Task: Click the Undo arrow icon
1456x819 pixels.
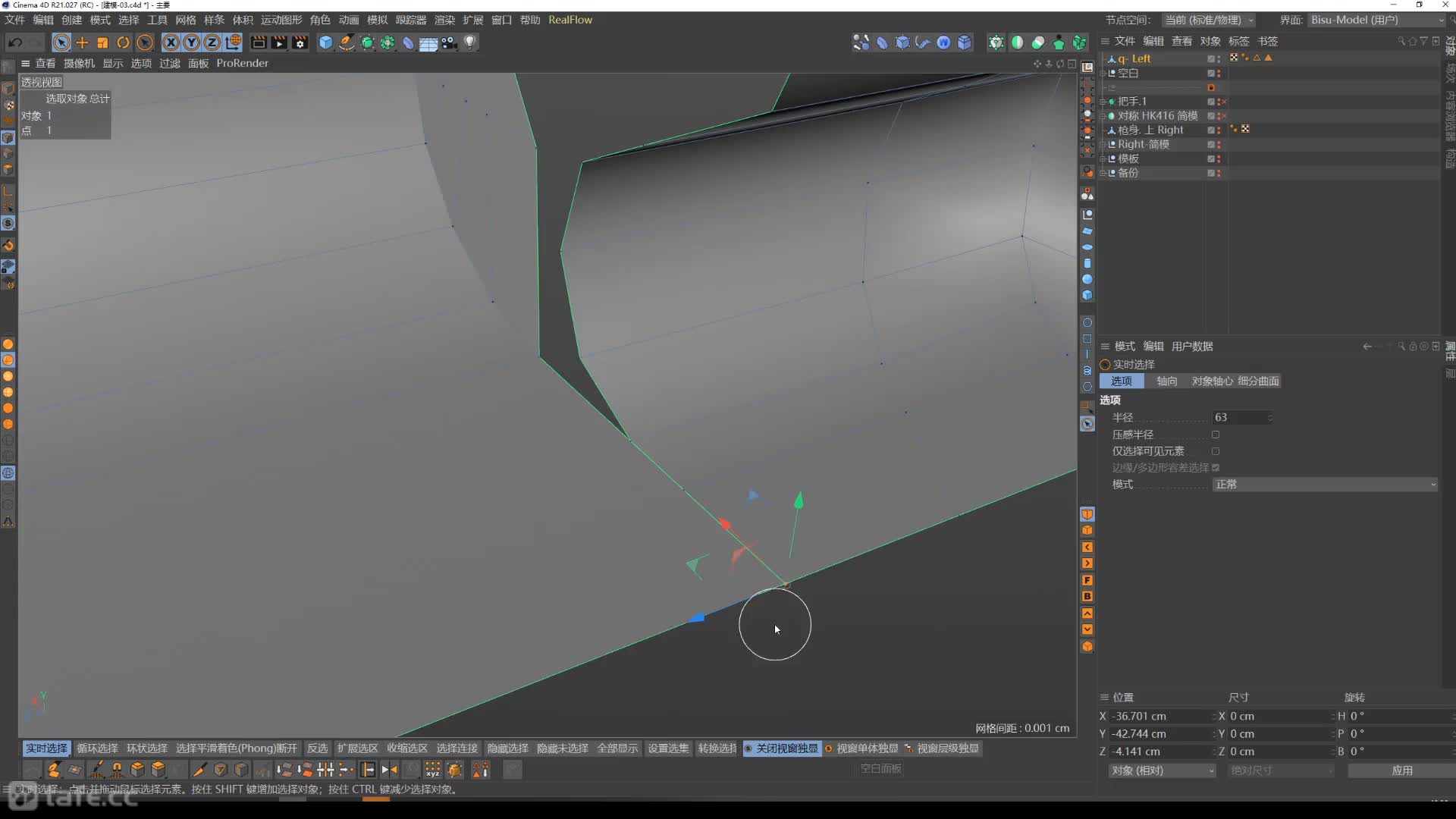Action: [15, 42]
